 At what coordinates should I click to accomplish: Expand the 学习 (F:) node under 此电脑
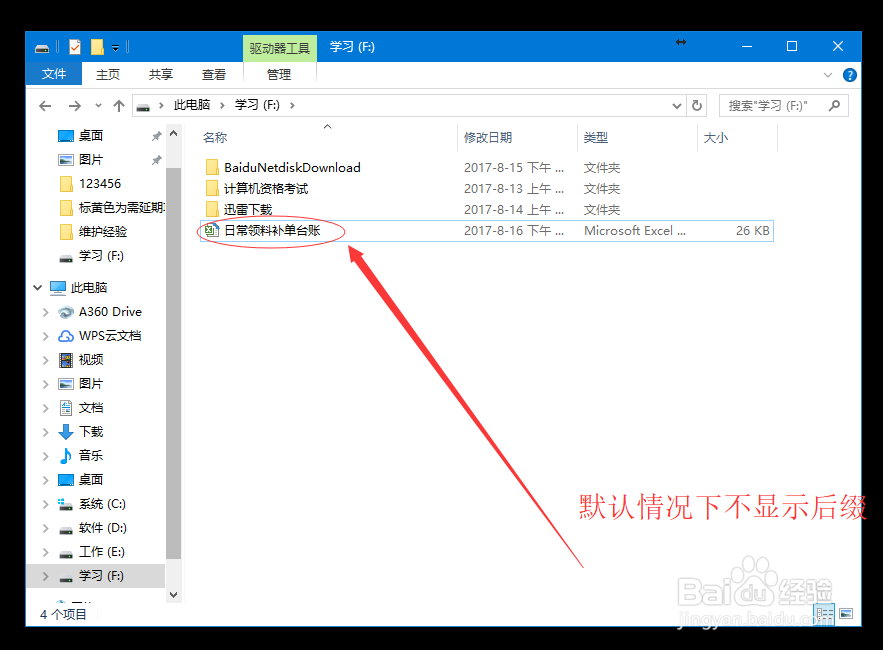pos(46,576)
